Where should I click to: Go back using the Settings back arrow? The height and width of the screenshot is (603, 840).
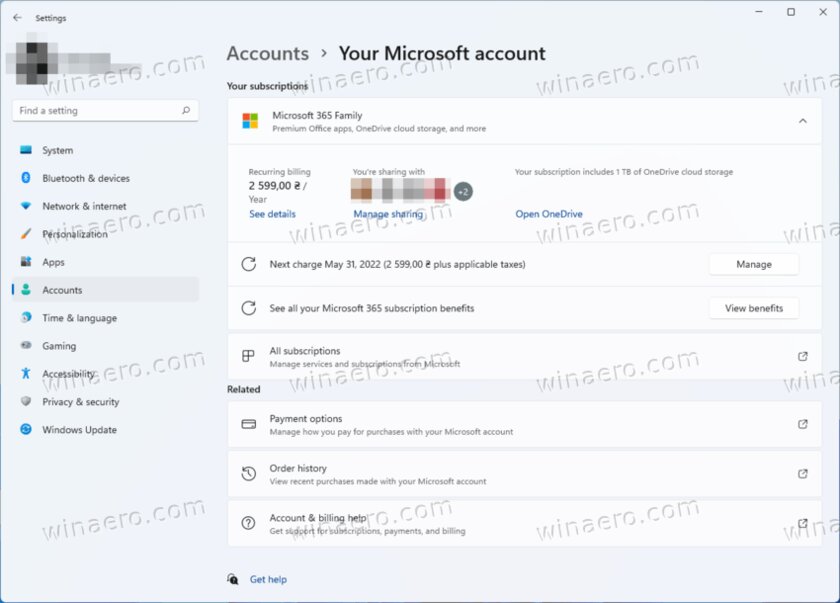point(17,18)
